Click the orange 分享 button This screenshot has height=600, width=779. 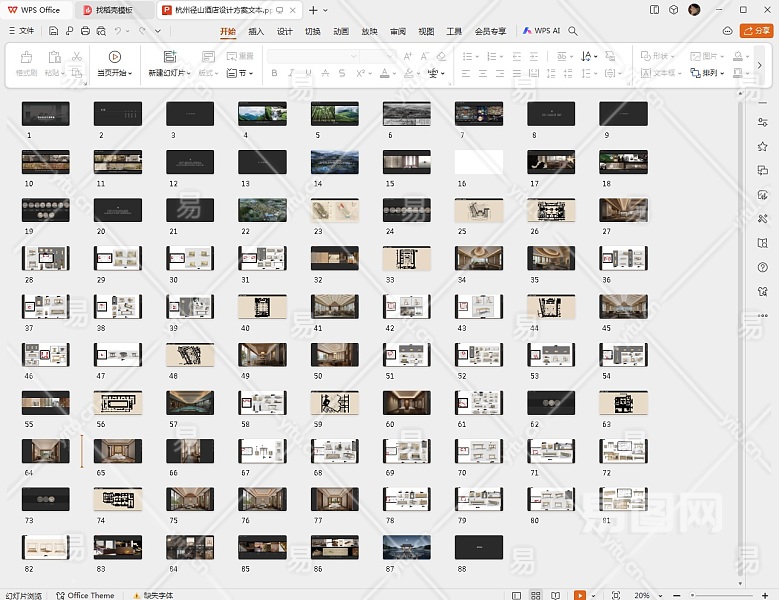756,31
